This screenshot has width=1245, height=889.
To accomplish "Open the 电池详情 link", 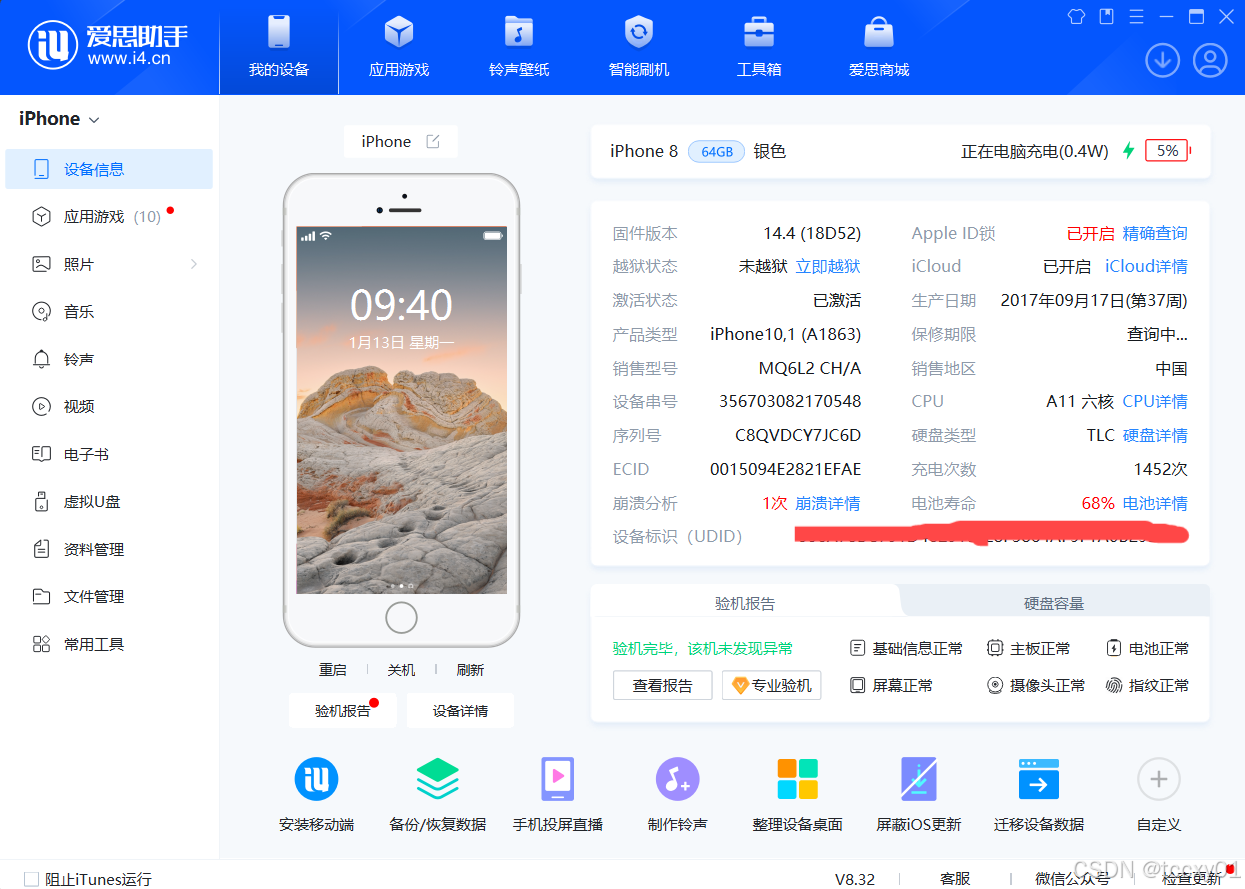I will tap(1155, 504).
